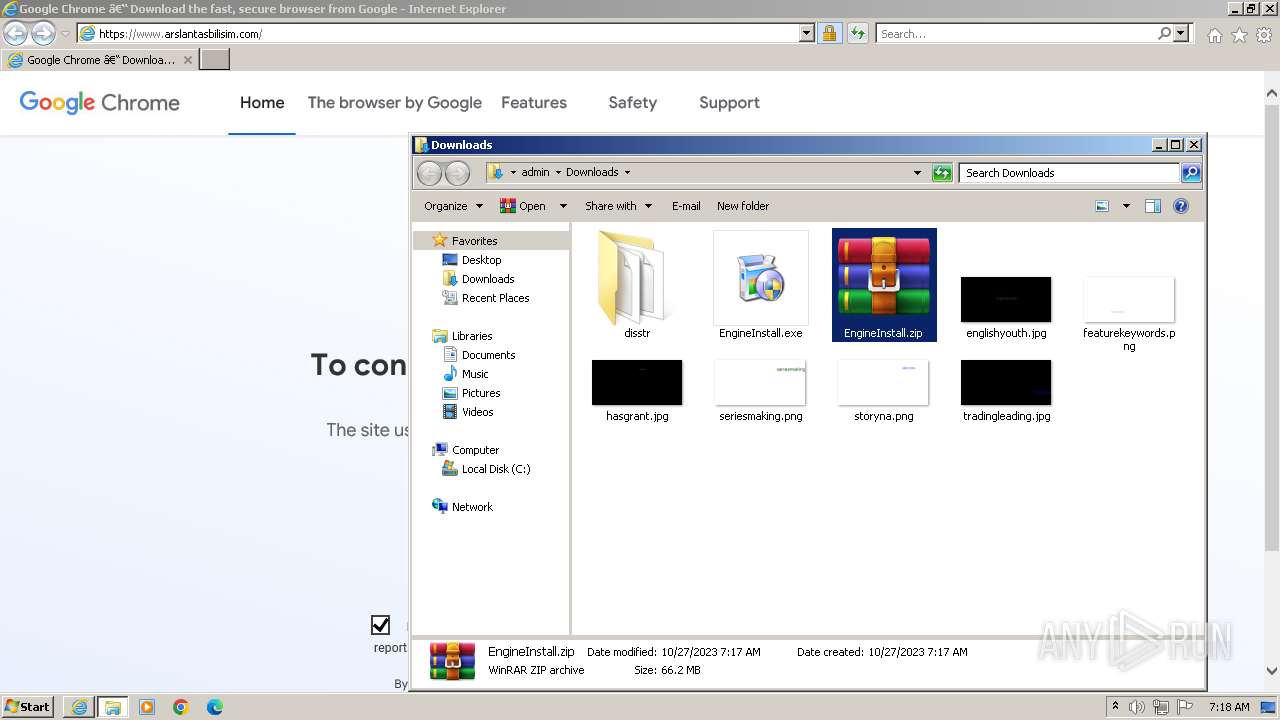
Task: Expand the Open dropdown arrow
Action: (x=563, y=206)
